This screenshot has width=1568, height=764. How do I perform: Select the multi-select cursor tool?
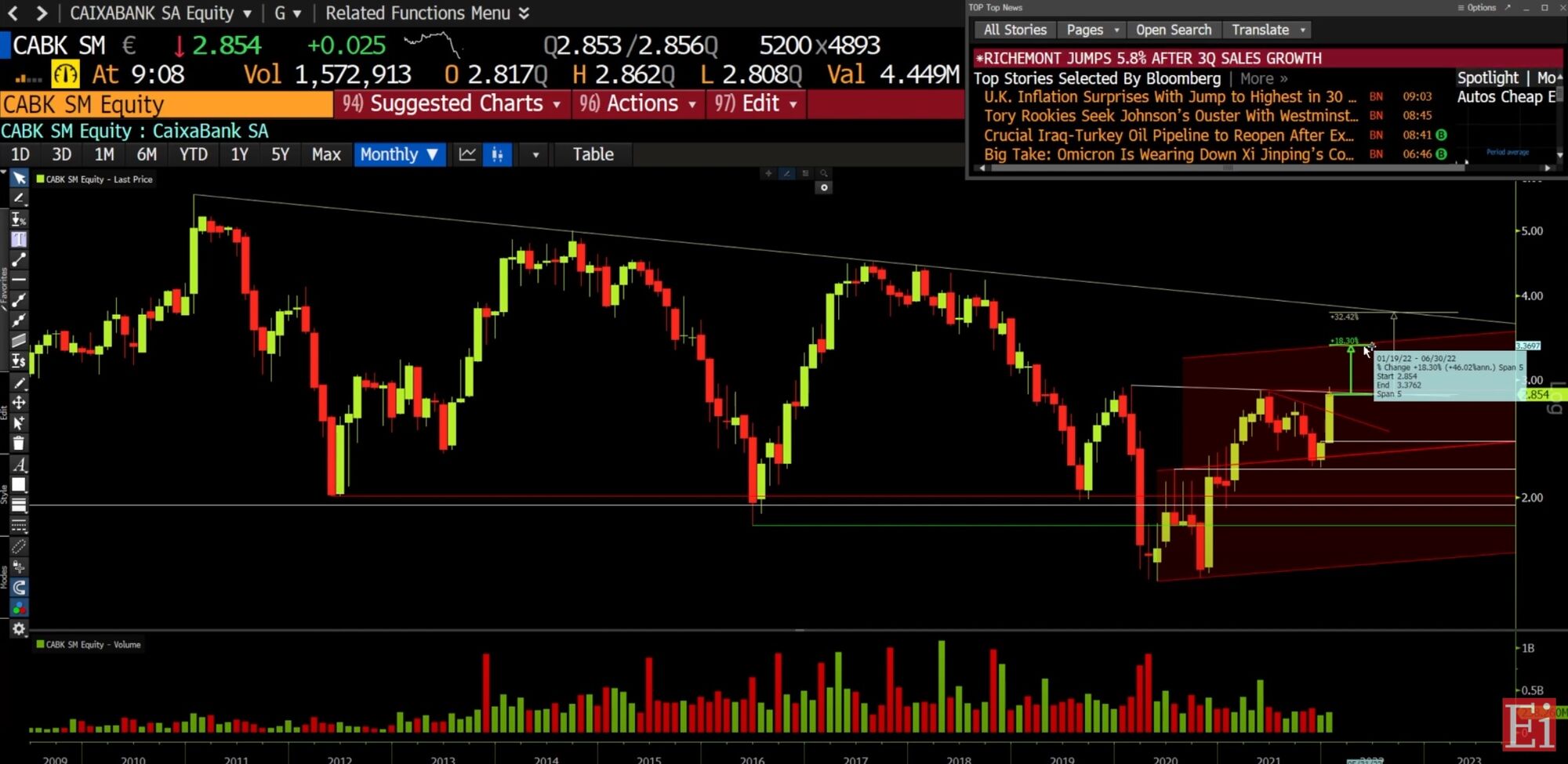pyautogui.click(x=19, y=423)
